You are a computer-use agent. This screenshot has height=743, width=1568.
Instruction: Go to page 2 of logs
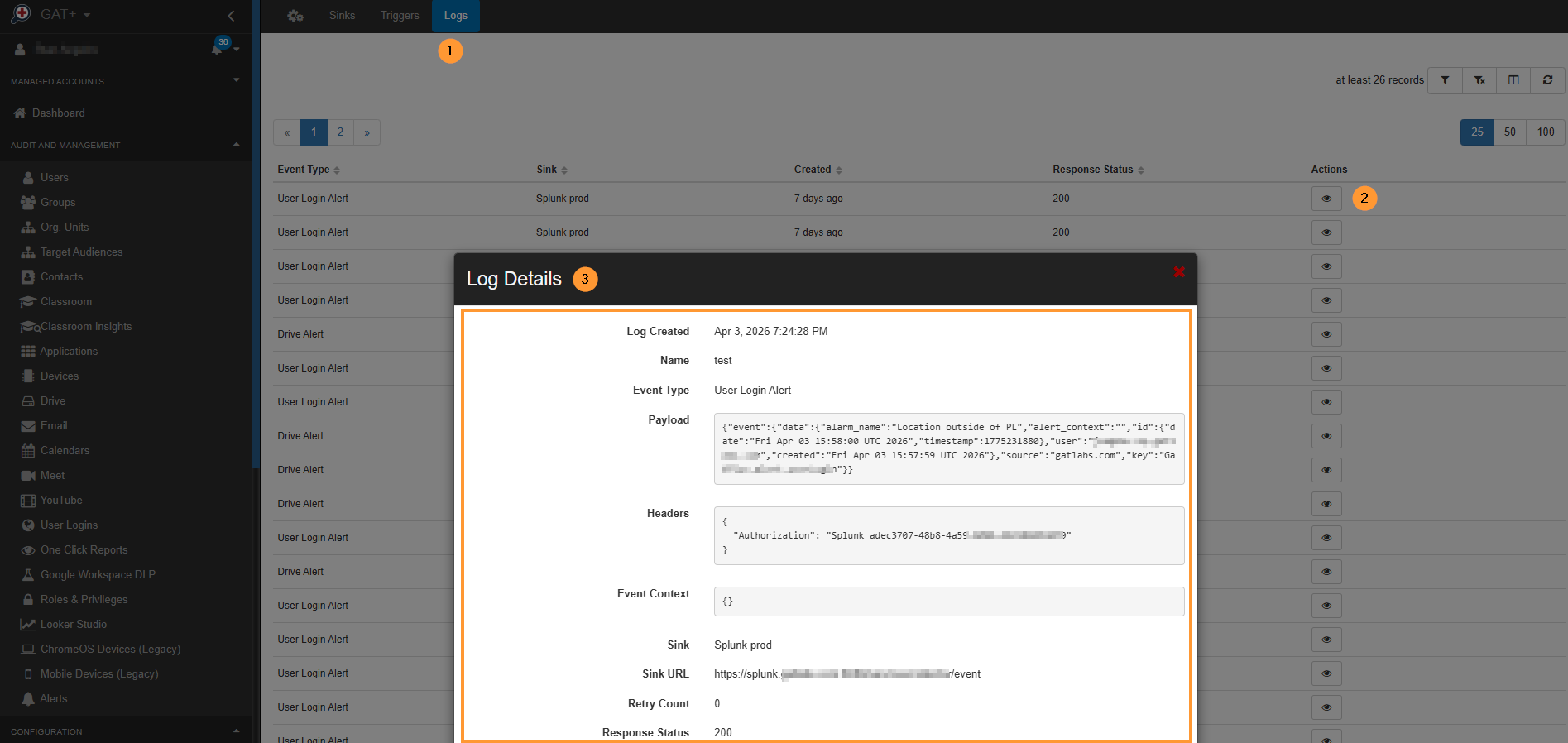point(340,132)
